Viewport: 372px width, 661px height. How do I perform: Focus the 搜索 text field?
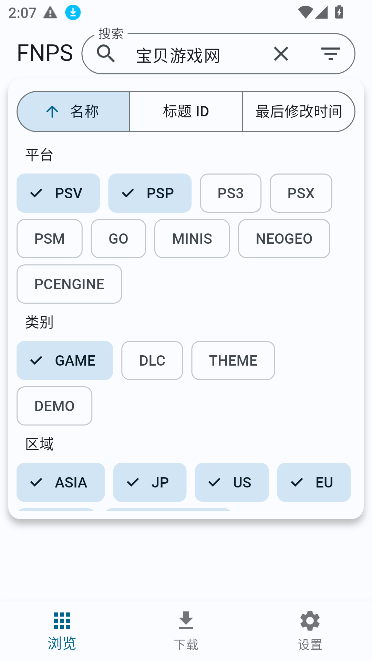[198, 55]
